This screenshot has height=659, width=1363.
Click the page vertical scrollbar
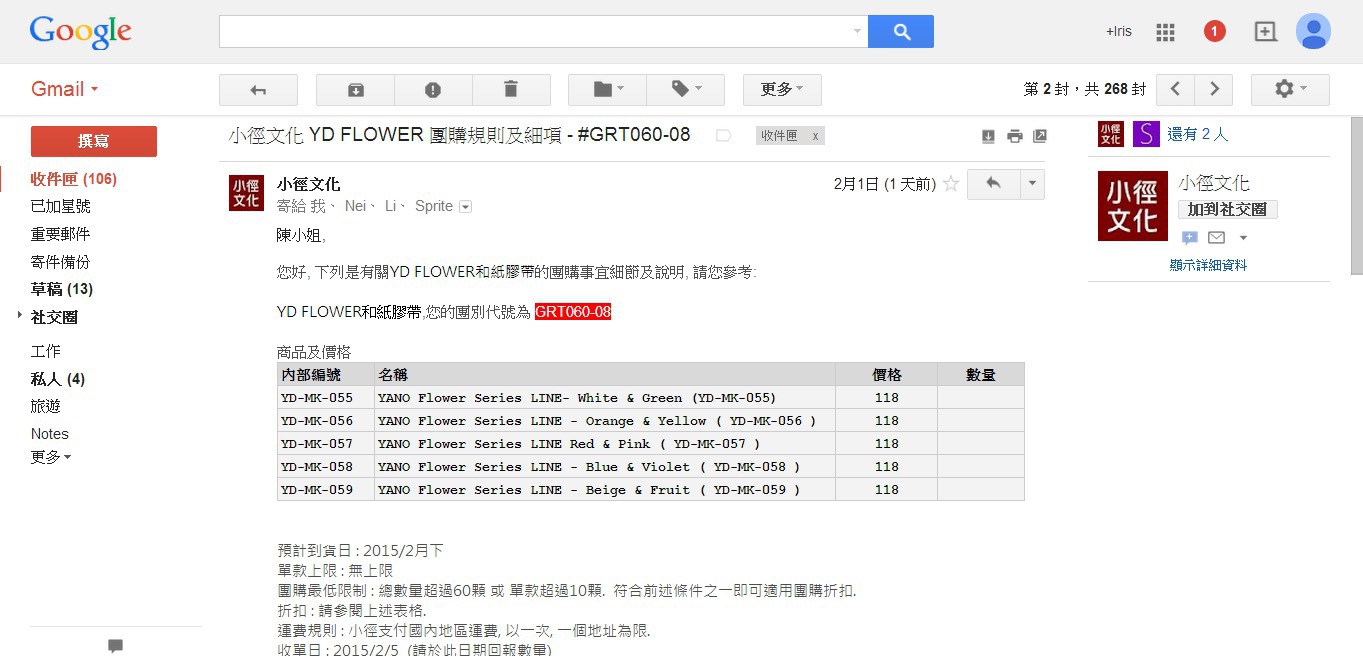(x=1356, y=195)
